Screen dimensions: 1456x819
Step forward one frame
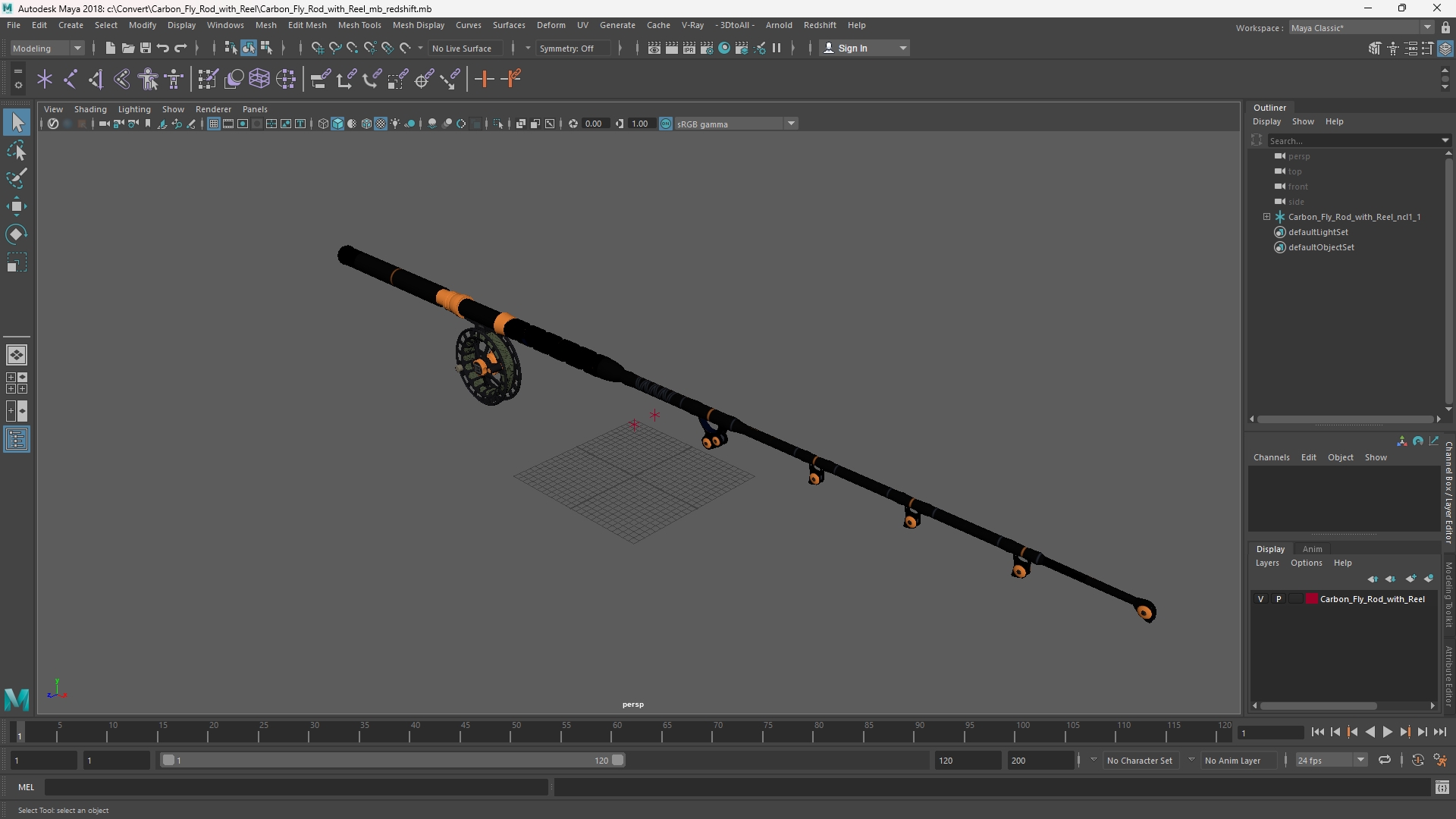coord(1423,732)
